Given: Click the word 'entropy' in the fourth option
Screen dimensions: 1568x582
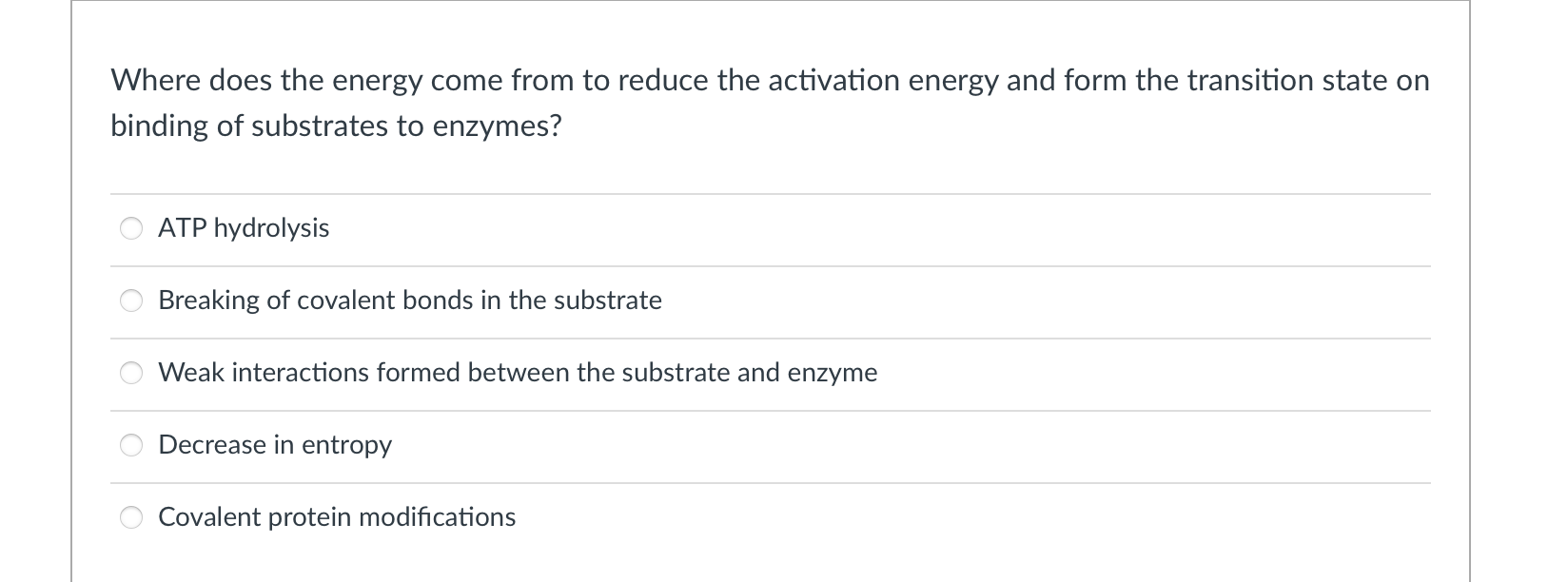Looking at the screenshot, I should click(x=347, y=446).
